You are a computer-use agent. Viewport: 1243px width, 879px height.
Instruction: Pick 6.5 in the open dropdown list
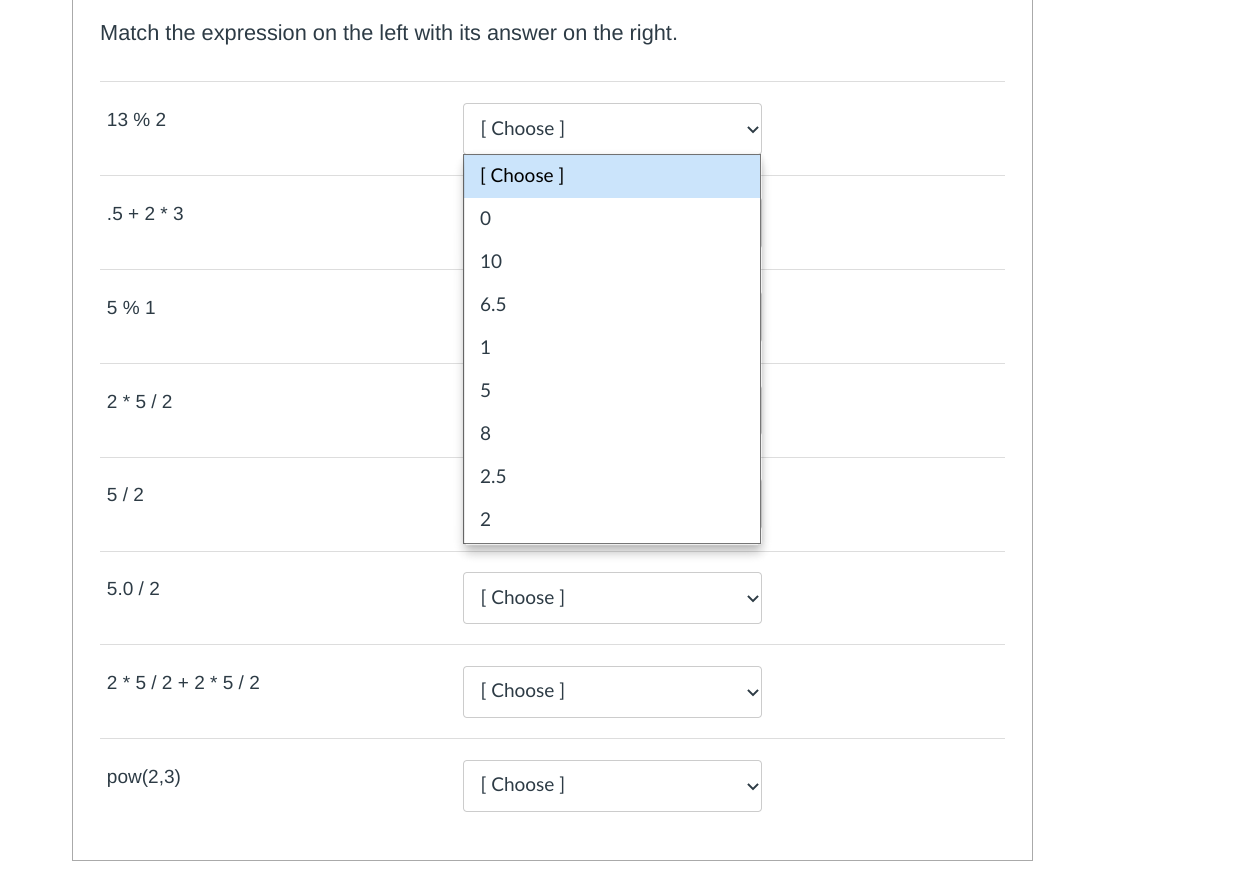pyautogui.click(x=611, y=305)
